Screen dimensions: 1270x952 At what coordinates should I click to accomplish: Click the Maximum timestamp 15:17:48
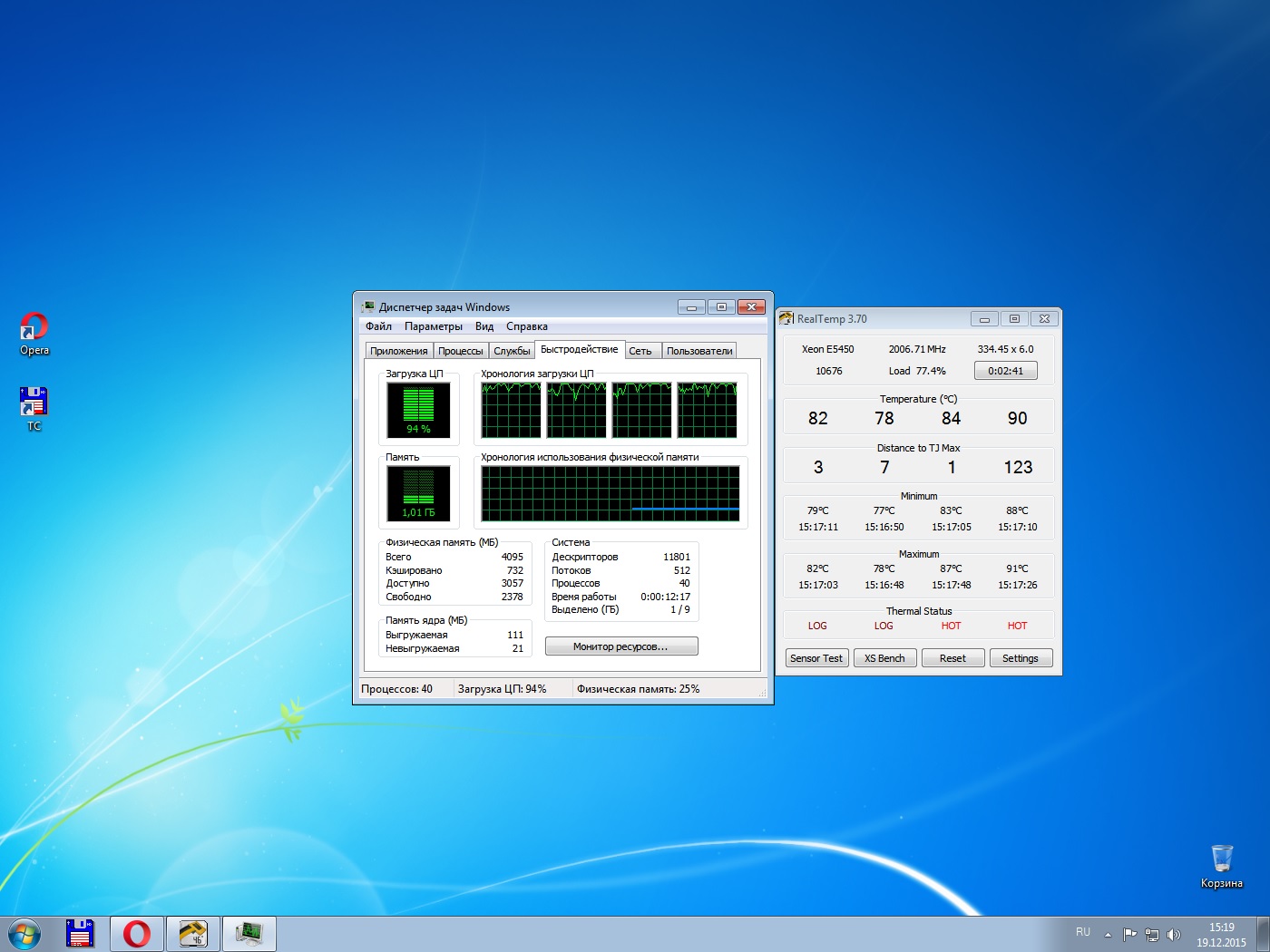pyautogui.click(x=952, y=585)
